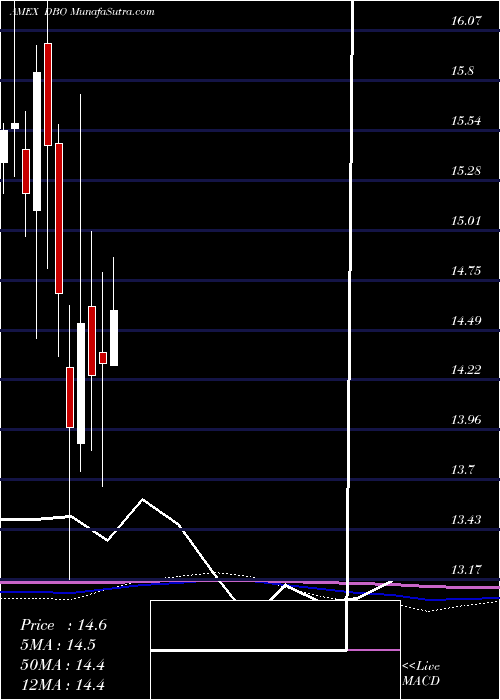Image resolution: width=500 pixels, height=700 pixels.
Task: Click the Price : 14.6 readout
Action: point(63,625)
